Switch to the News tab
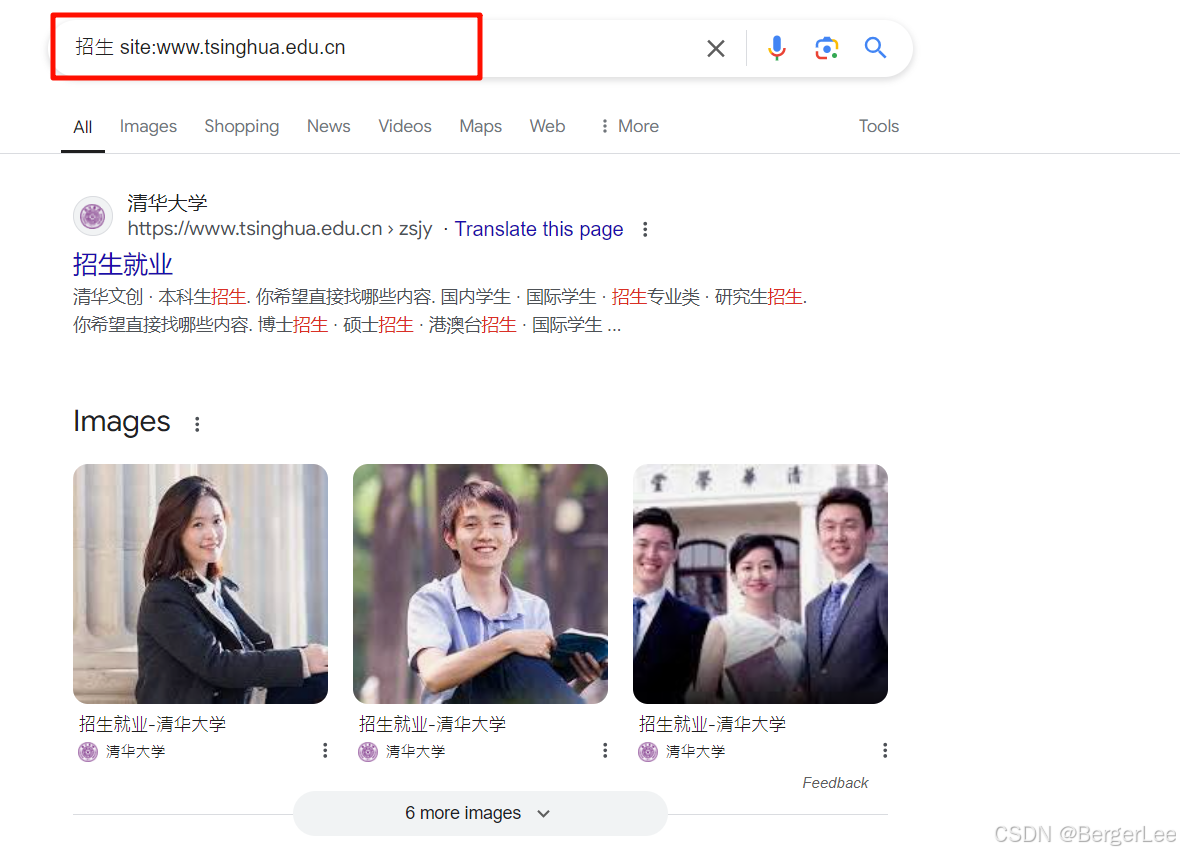Screen dimensions: 1180x854 tap(328, 126)
